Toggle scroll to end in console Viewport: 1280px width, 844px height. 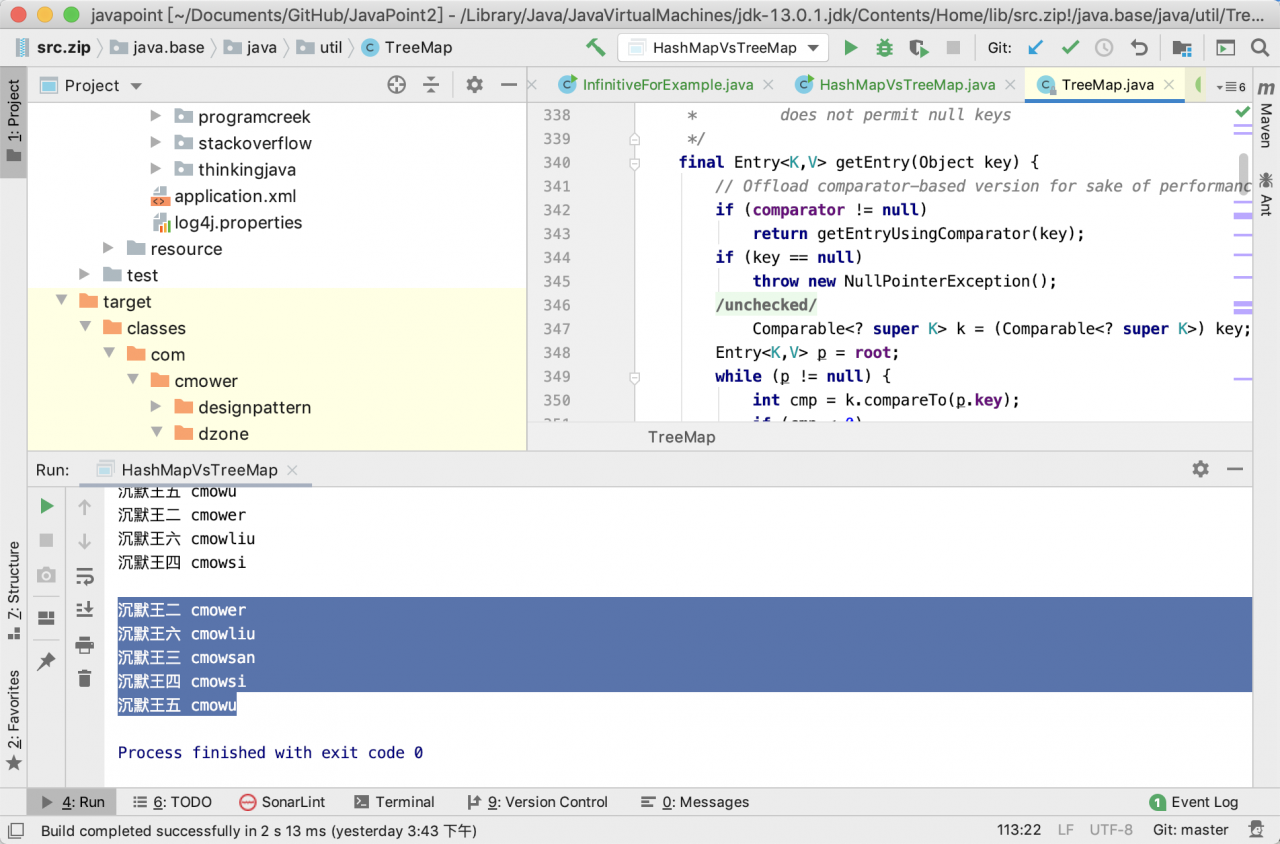pos(85,610)
